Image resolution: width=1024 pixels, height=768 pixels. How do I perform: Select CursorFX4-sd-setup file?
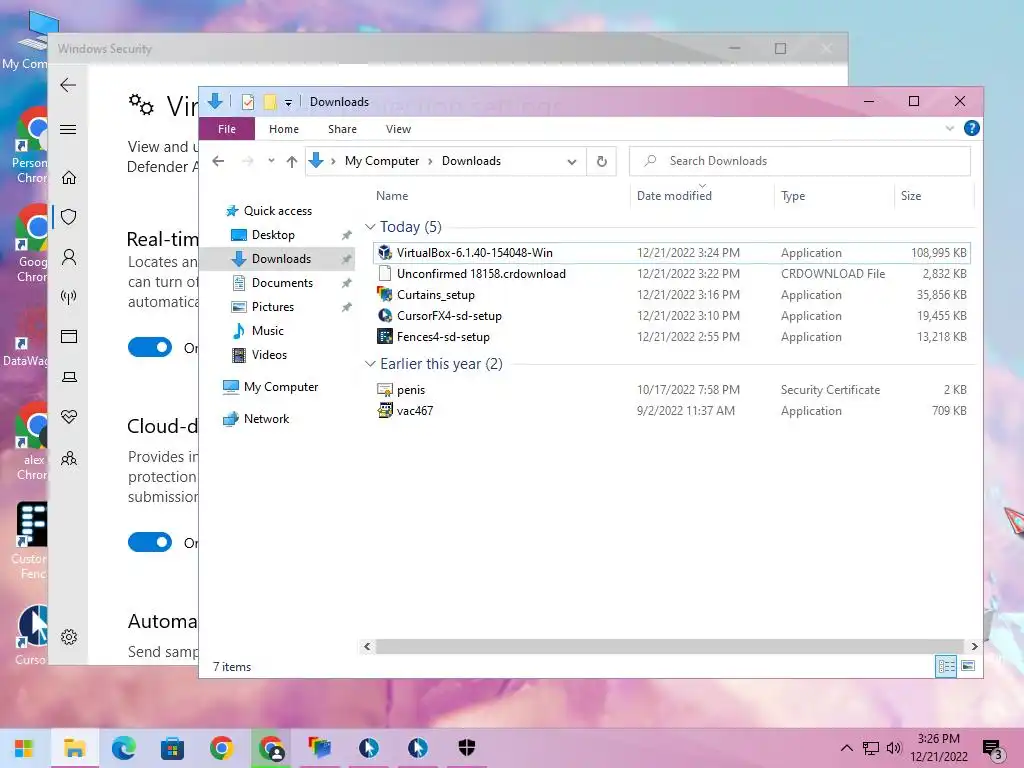coord(671,315)
